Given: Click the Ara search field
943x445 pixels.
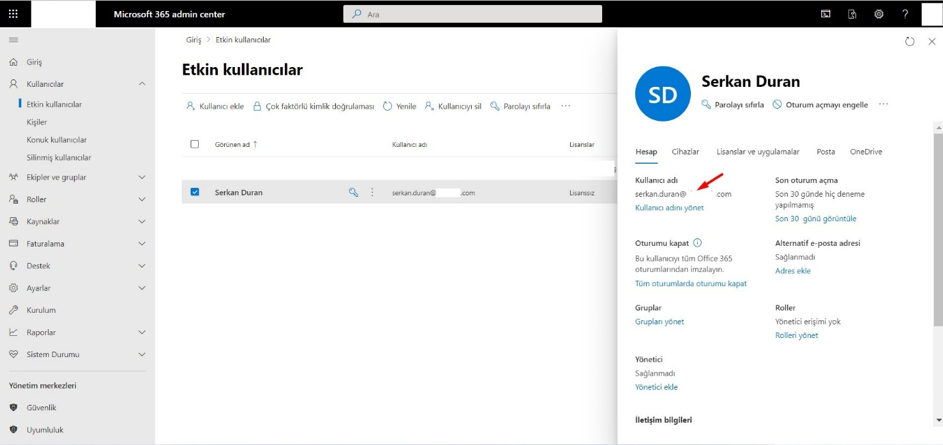Looking at the screenshot, I should click(x=472, y=14).
